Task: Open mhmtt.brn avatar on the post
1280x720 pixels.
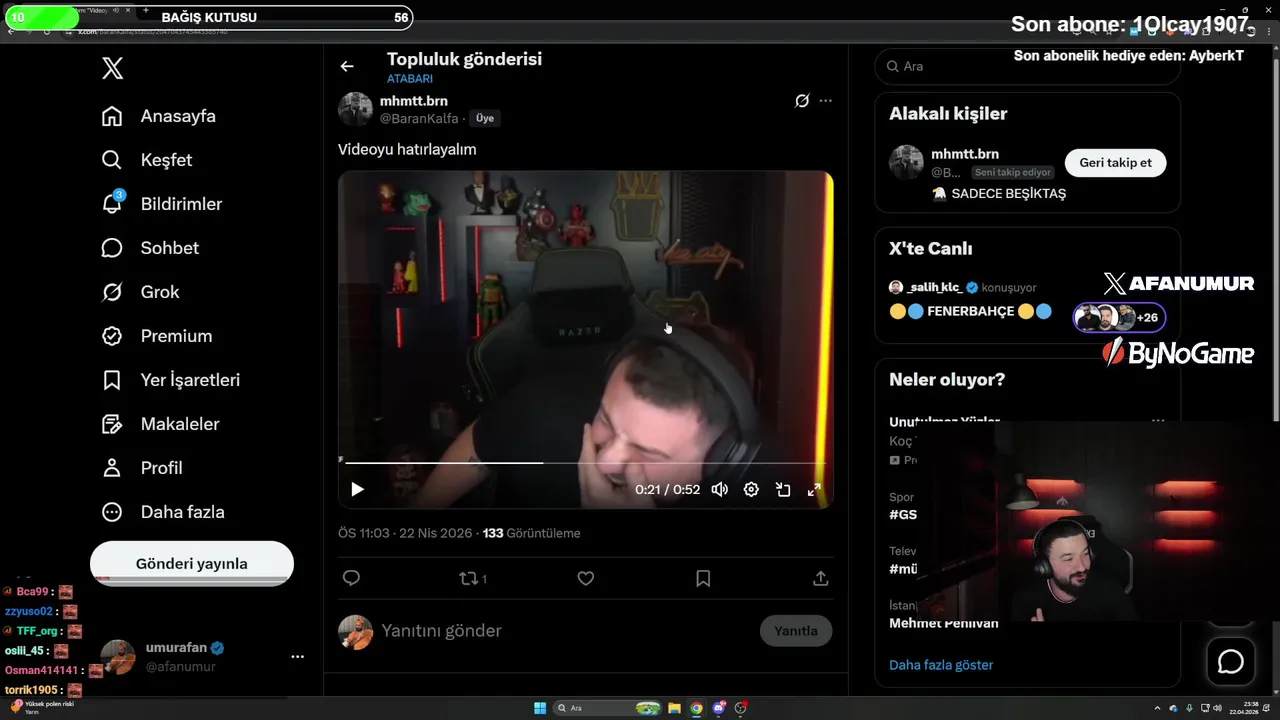Action: (355, 109)
